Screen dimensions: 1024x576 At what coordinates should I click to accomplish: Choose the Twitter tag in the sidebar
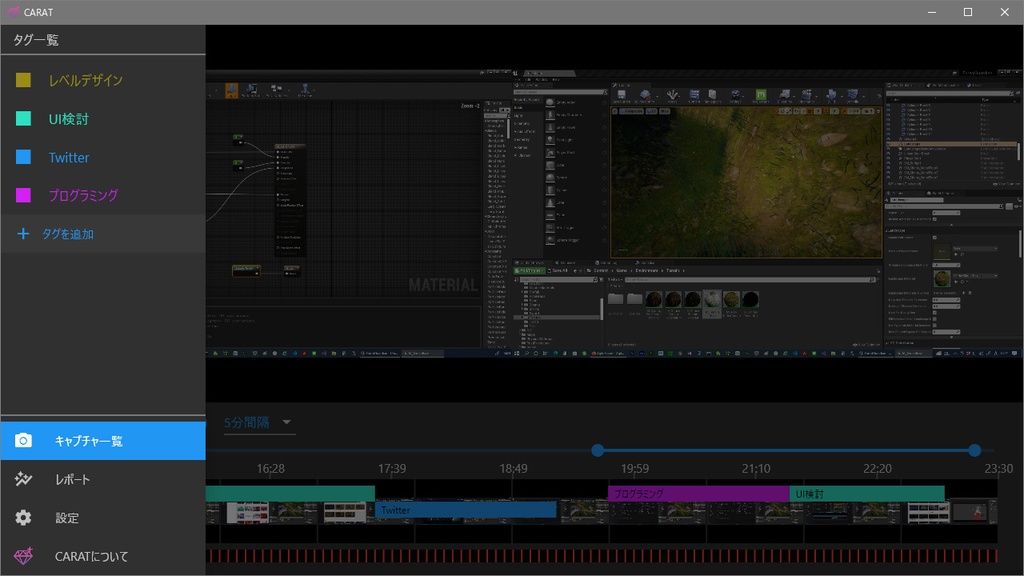[69, 157]
